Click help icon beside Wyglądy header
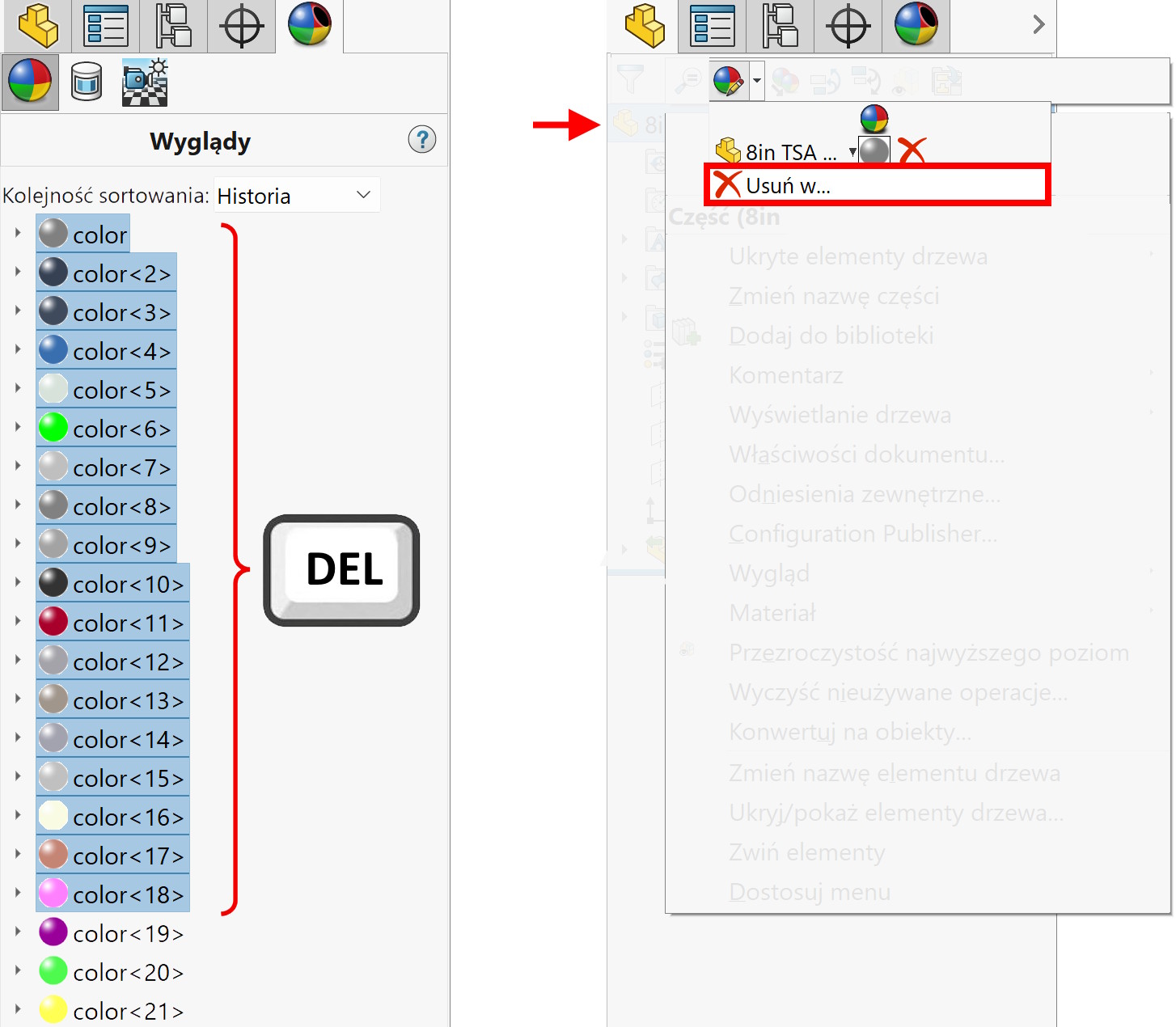 click(421, 140)
